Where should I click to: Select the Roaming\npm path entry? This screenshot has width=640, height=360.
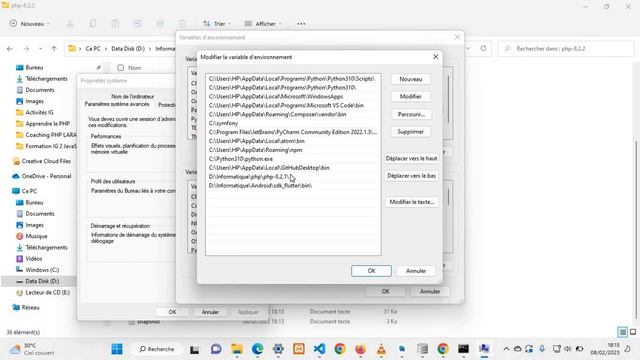pos(293,150)
